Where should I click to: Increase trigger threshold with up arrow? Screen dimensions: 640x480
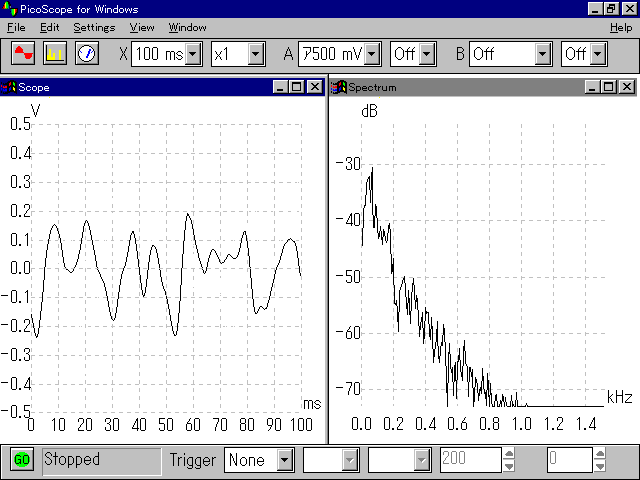[509, 454]
